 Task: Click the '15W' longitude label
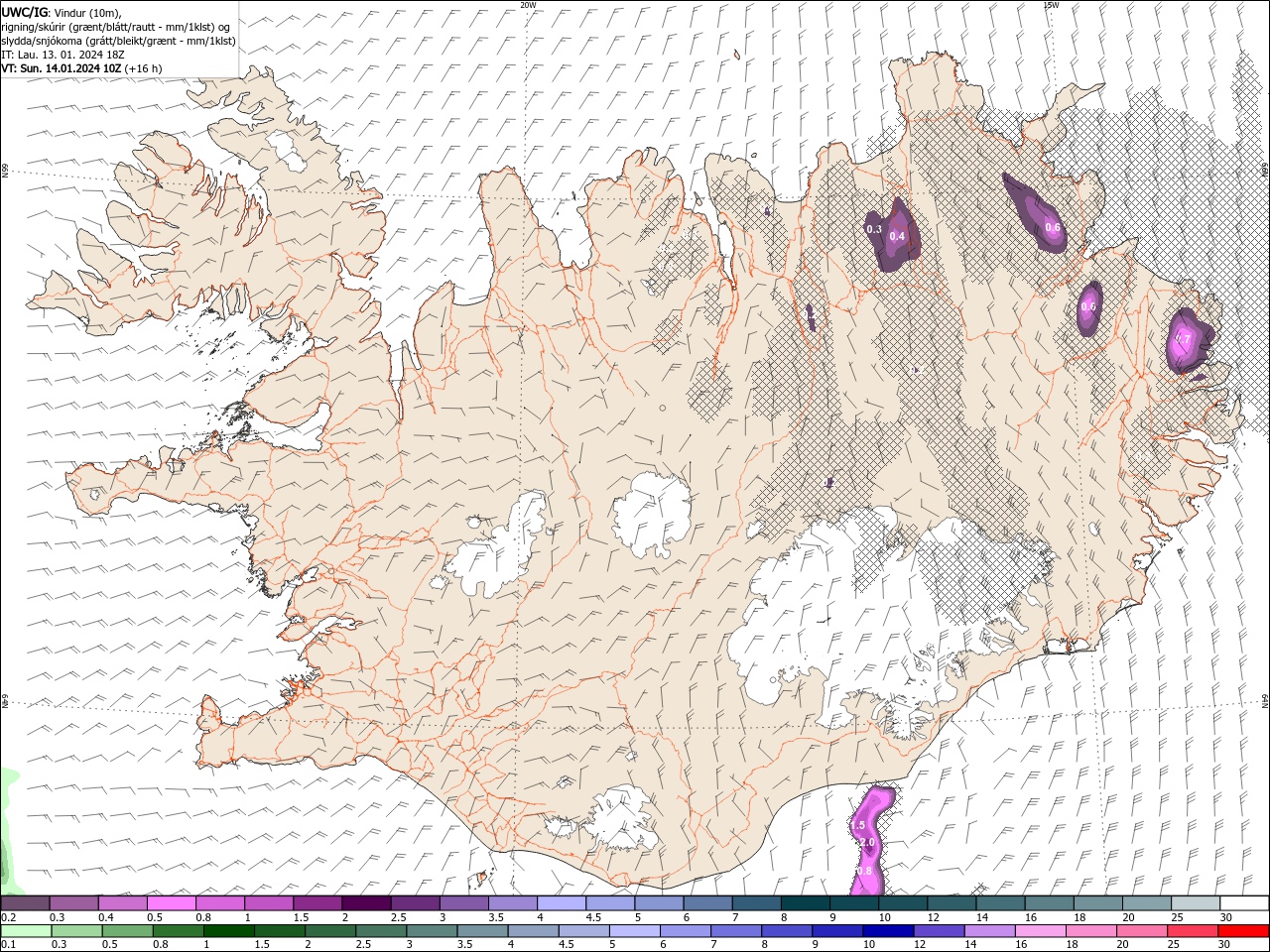coord(1051,5)
